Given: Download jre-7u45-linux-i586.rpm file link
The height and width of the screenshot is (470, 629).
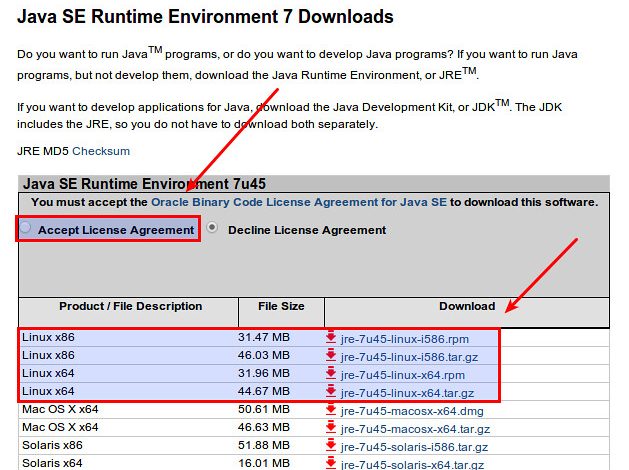Looking at the screenshot, I should click(404, 339).
